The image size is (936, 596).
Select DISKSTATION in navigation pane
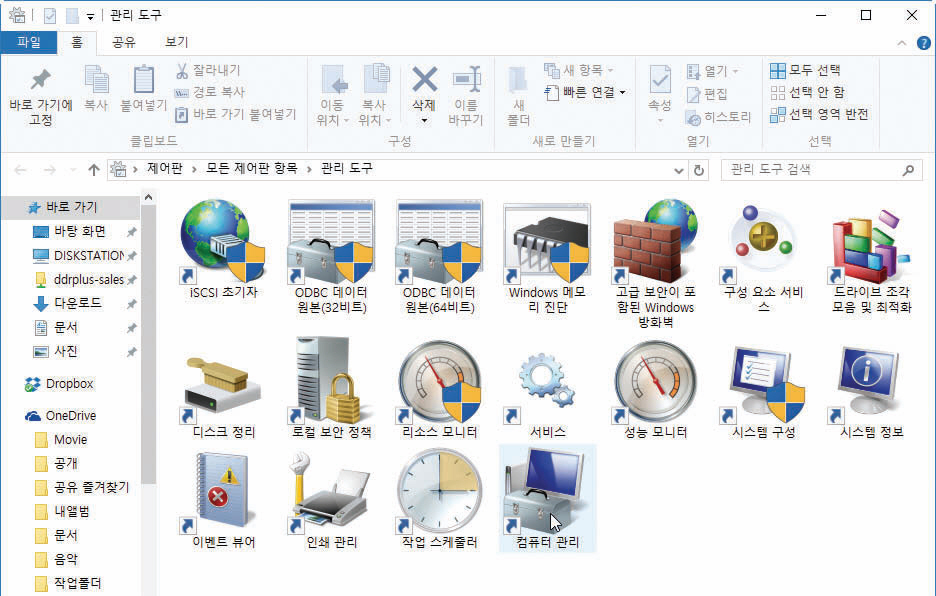79,256
